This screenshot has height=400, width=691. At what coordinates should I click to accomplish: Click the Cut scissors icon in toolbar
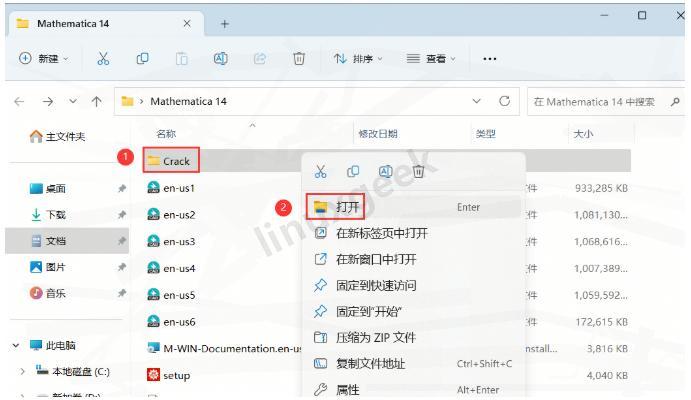[103, 59]
